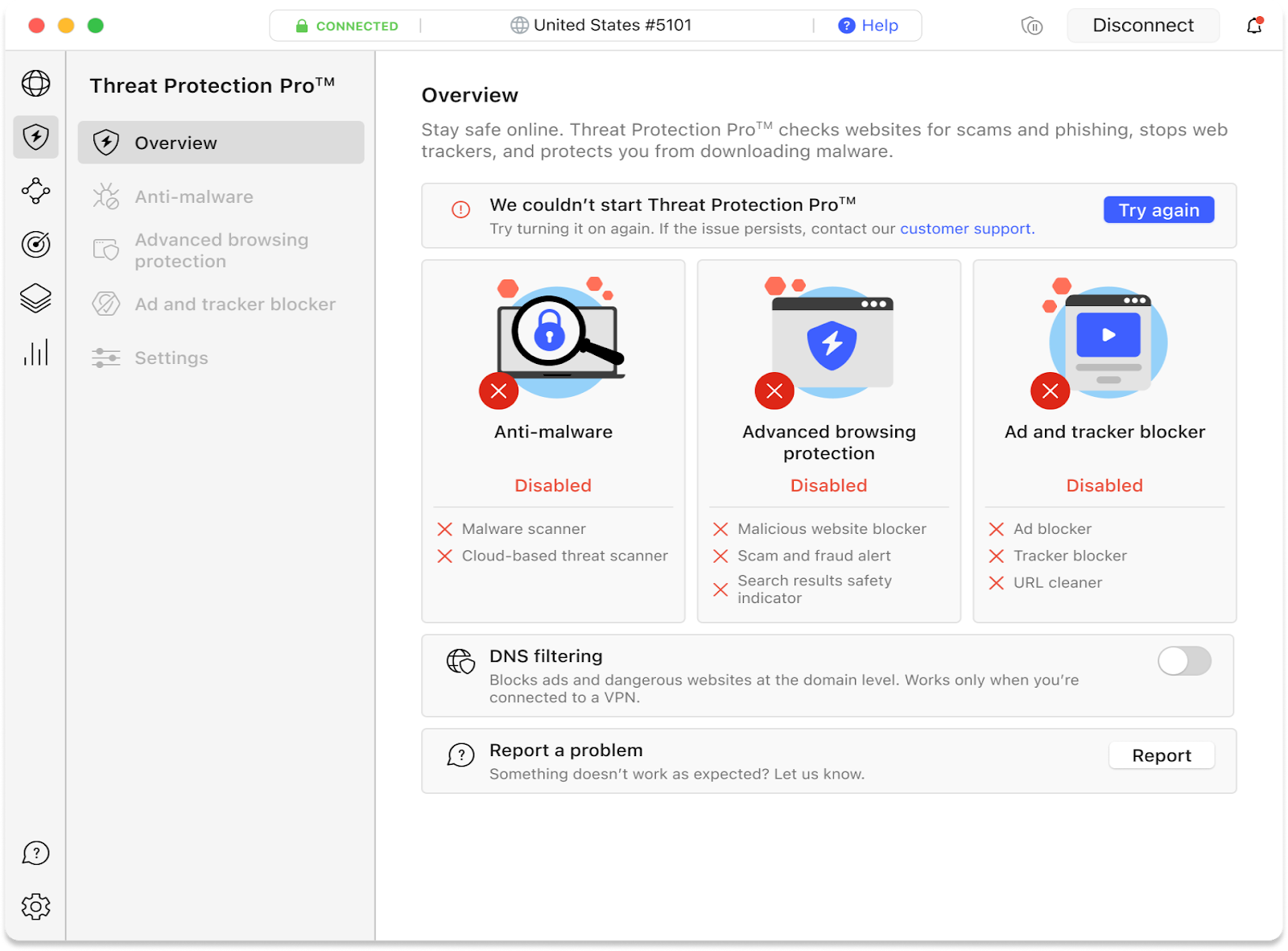
Task: View the activity statistics bar-chart icon
Action: (35, 352)
